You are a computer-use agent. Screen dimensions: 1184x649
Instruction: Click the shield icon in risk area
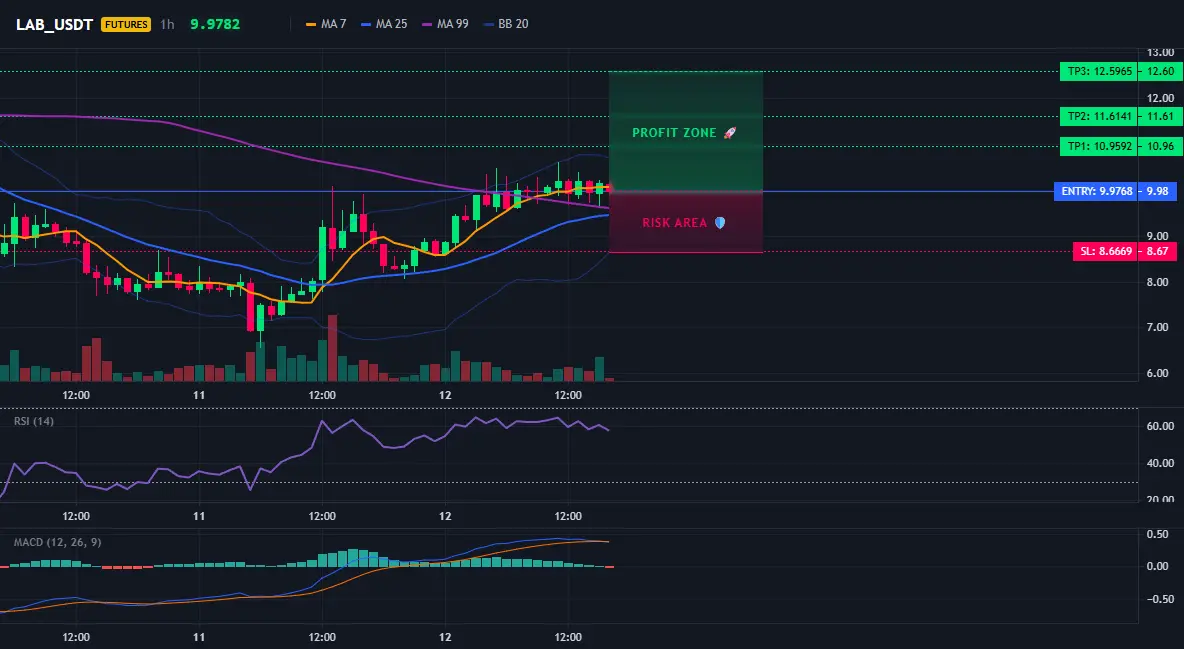pyautogui.click(x=720, y=223)
